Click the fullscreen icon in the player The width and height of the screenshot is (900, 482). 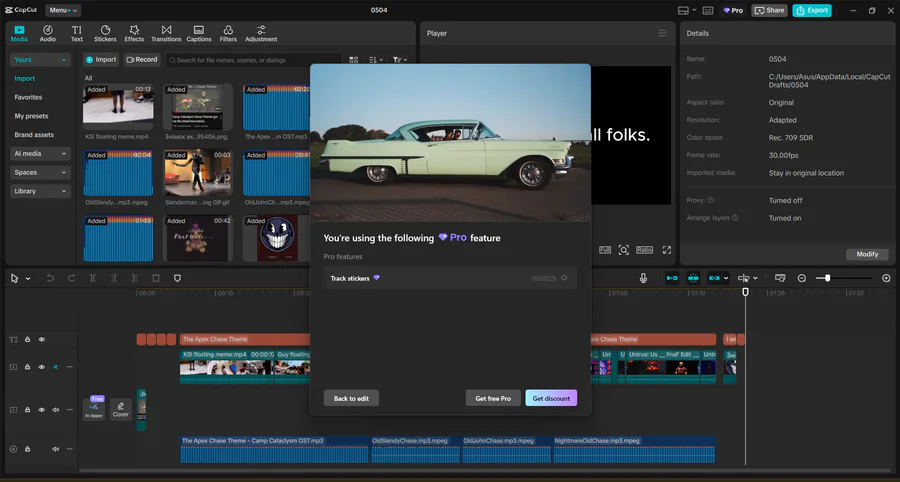(666, 250)
